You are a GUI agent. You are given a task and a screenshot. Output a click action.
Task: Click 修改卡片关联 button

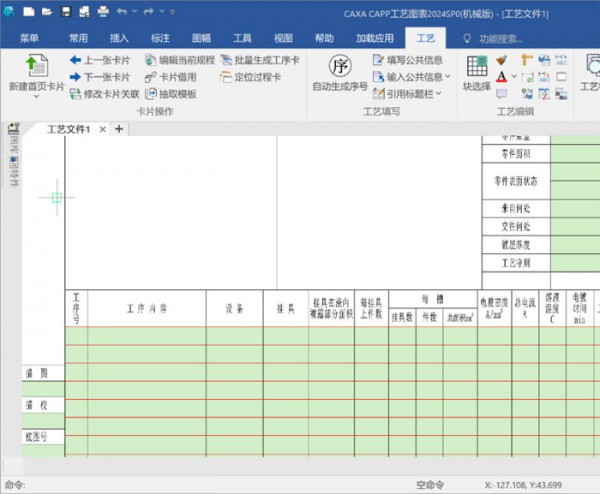pyautogui.click(x=104, y=94)
